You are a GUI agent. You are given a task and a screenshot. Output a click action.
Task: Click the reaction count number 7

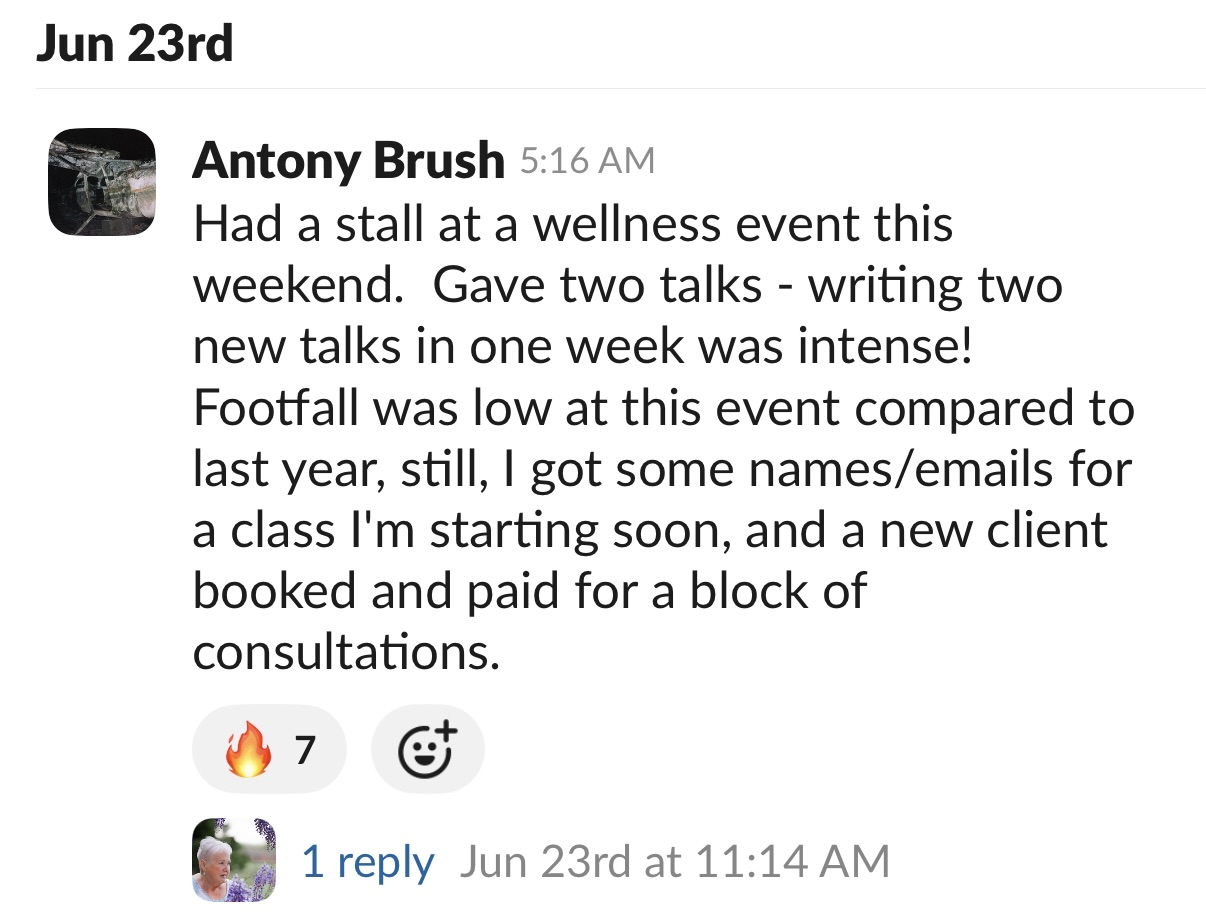[305, 750]
